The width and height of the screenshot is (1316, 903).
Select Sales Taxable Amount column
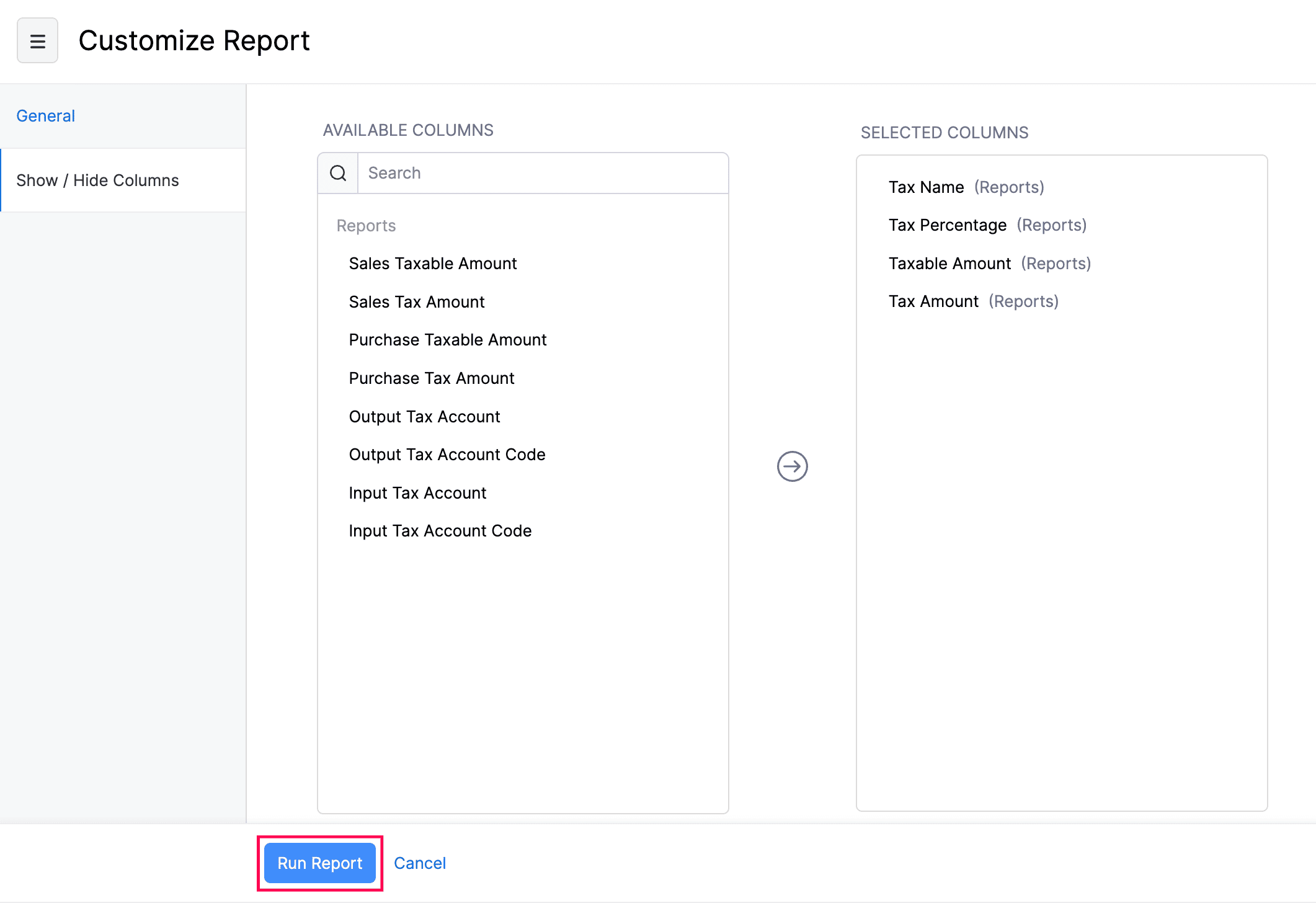[x=432, y=264]
